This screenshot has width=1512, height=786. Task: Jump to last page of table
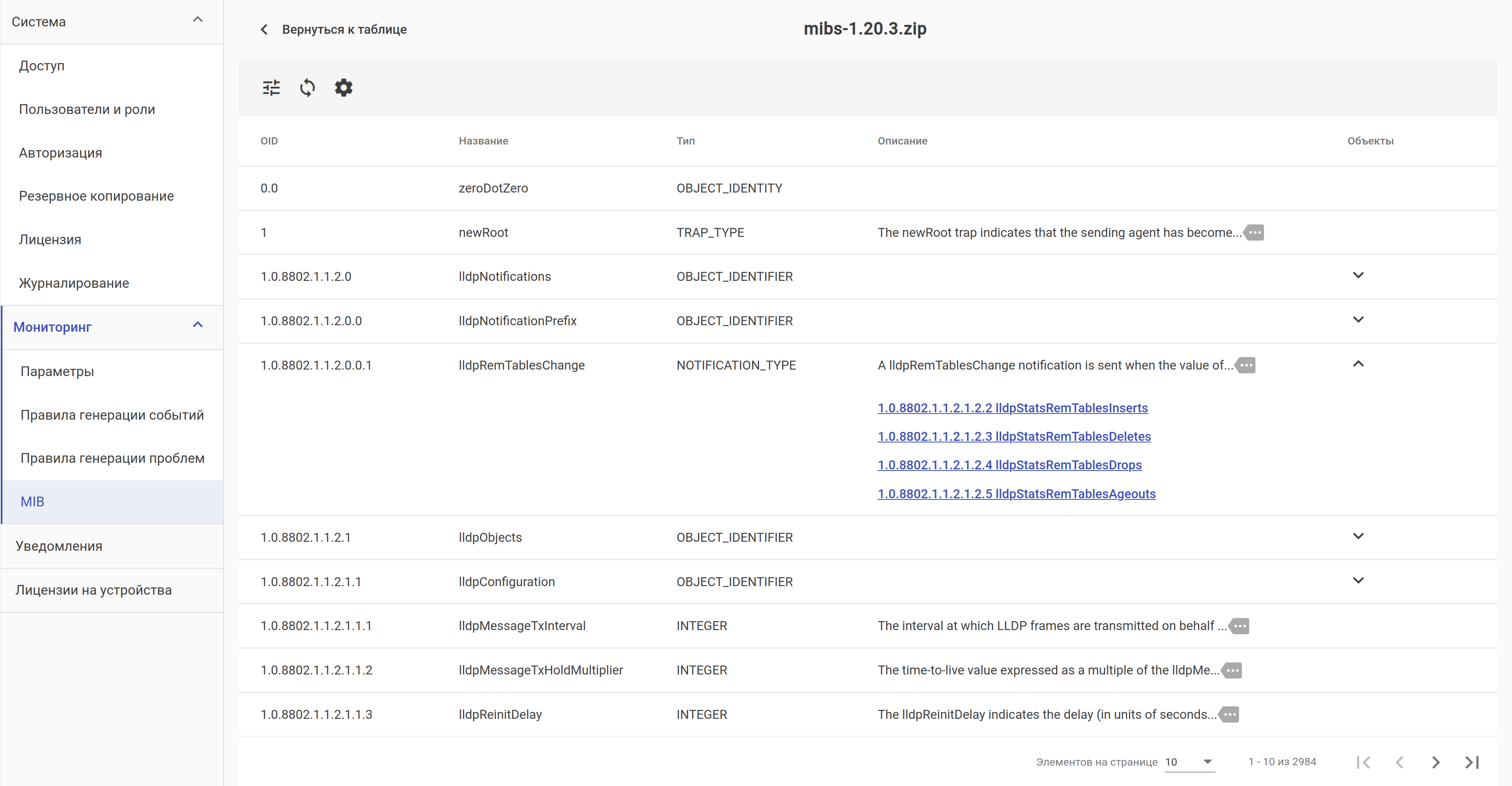click(x=1472, y=762)
